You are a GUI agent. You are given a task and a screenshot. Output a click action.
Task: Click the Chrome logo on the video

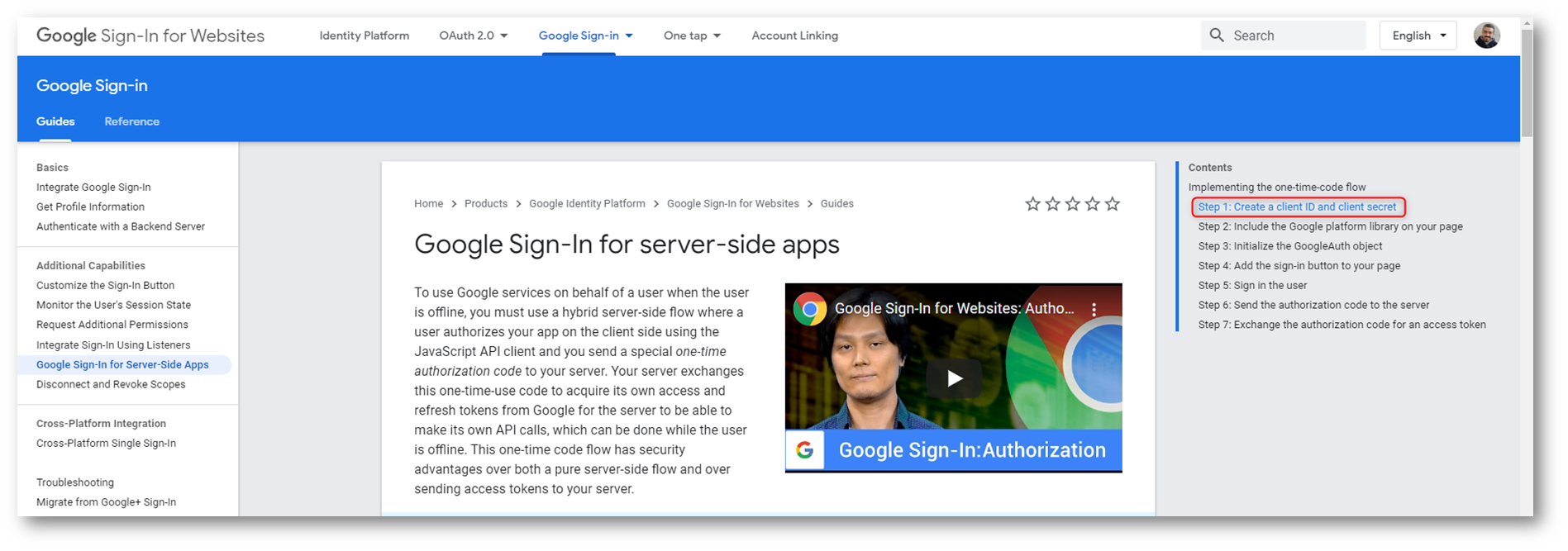[810, 309]
